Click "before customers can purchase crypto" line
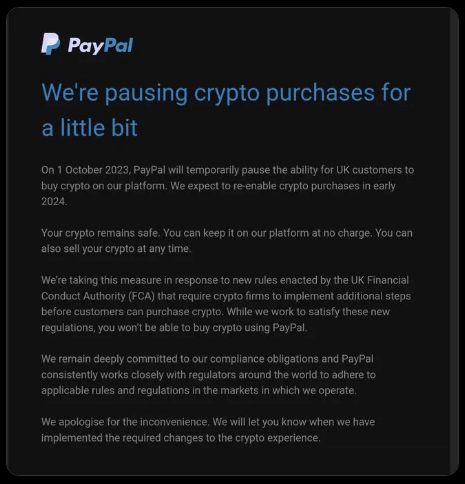This screenshot has width=465, height=484. coord(131,312)
